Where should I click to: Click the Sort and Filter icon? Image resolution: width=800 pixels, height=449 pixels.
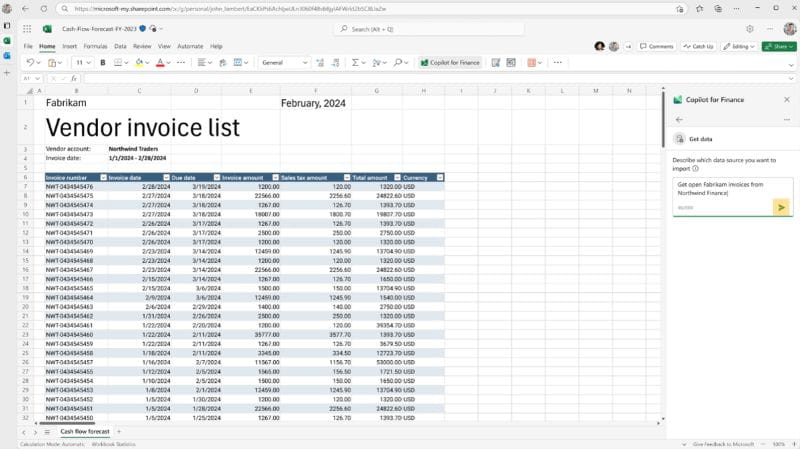(377, 63)
